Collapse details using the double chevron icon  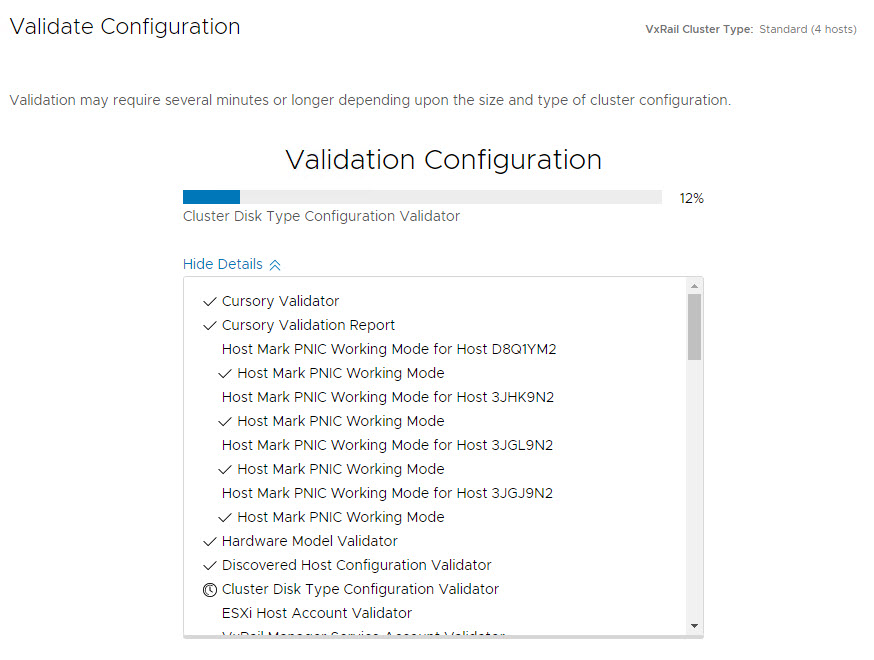(x=275, y=265)
